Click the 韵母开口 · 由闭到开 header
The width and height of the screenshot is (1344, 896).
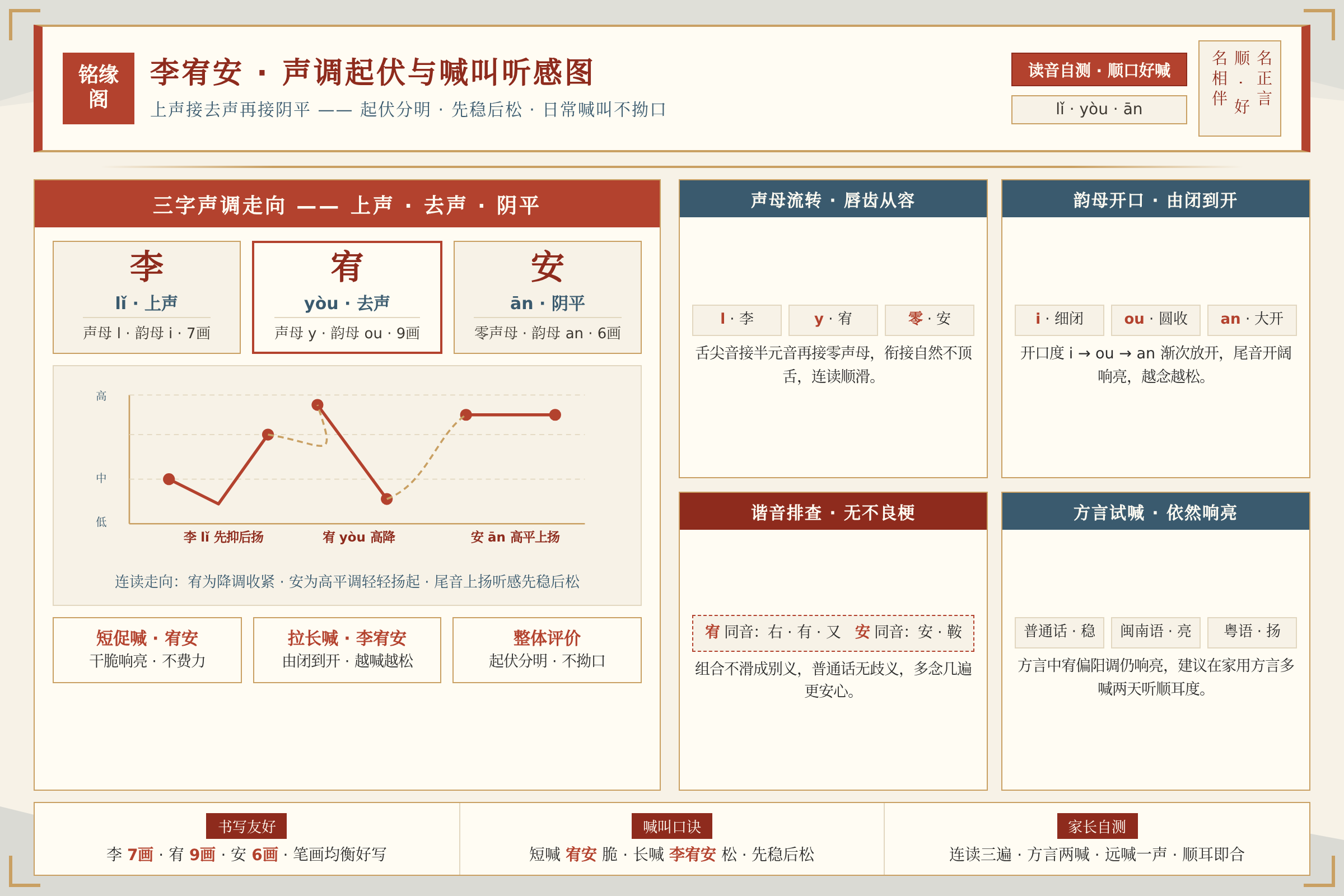[x=1155, y=199]
